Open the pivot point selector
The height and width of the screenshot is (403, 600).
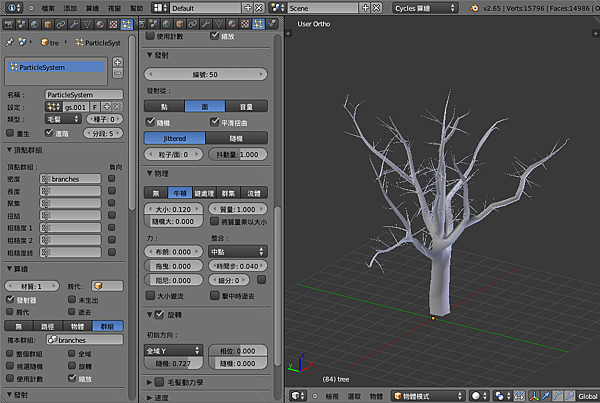[x=502, y=396]
